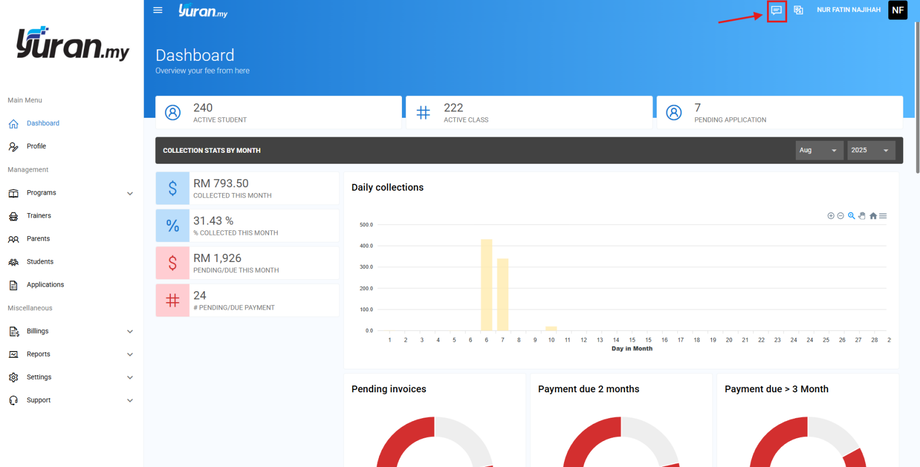Open the Pending Application card
Screen dimensions: 920x467
779,113
